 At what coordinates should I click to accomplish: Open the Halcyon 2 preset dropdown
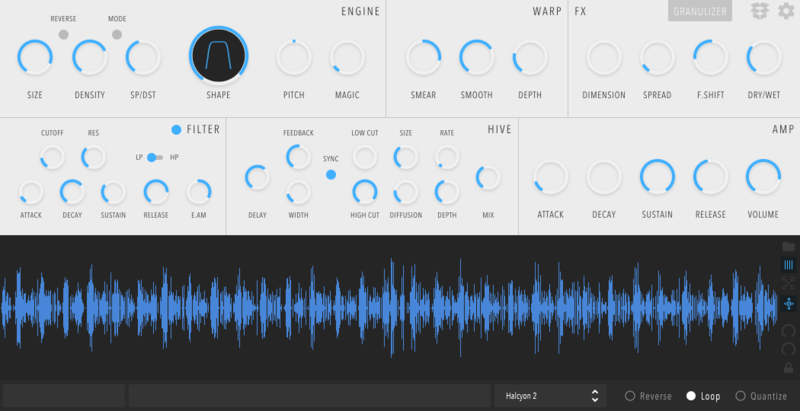tap(551, 396)
